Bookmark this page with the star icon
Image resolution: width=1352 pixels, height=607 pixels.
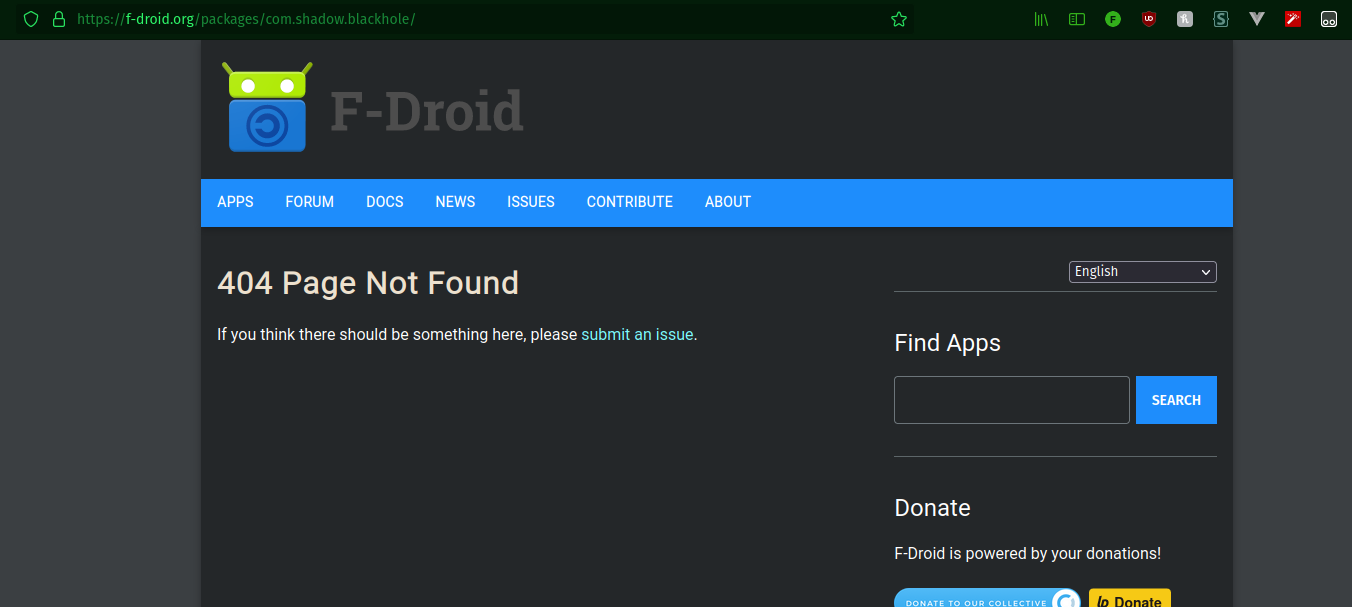tap(899, 19)
